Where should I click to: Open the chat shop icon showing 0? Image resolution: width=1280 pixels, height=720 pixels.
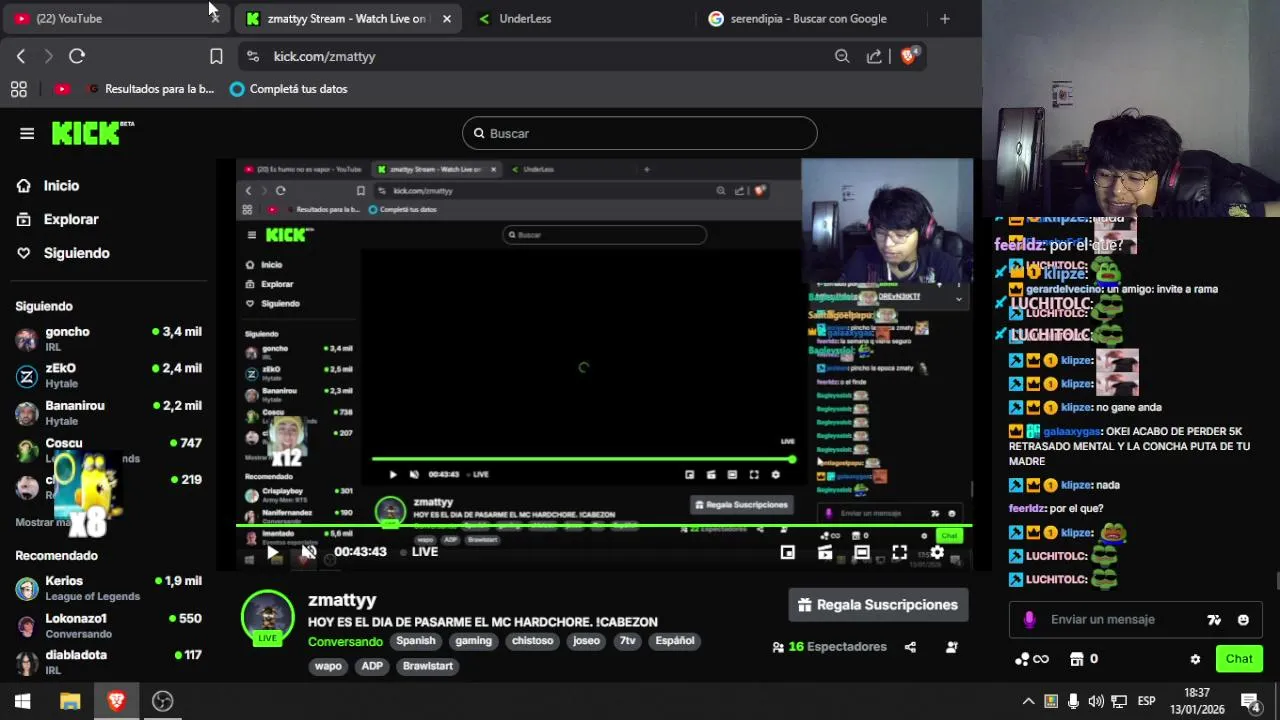click(x=1084, y=659)
